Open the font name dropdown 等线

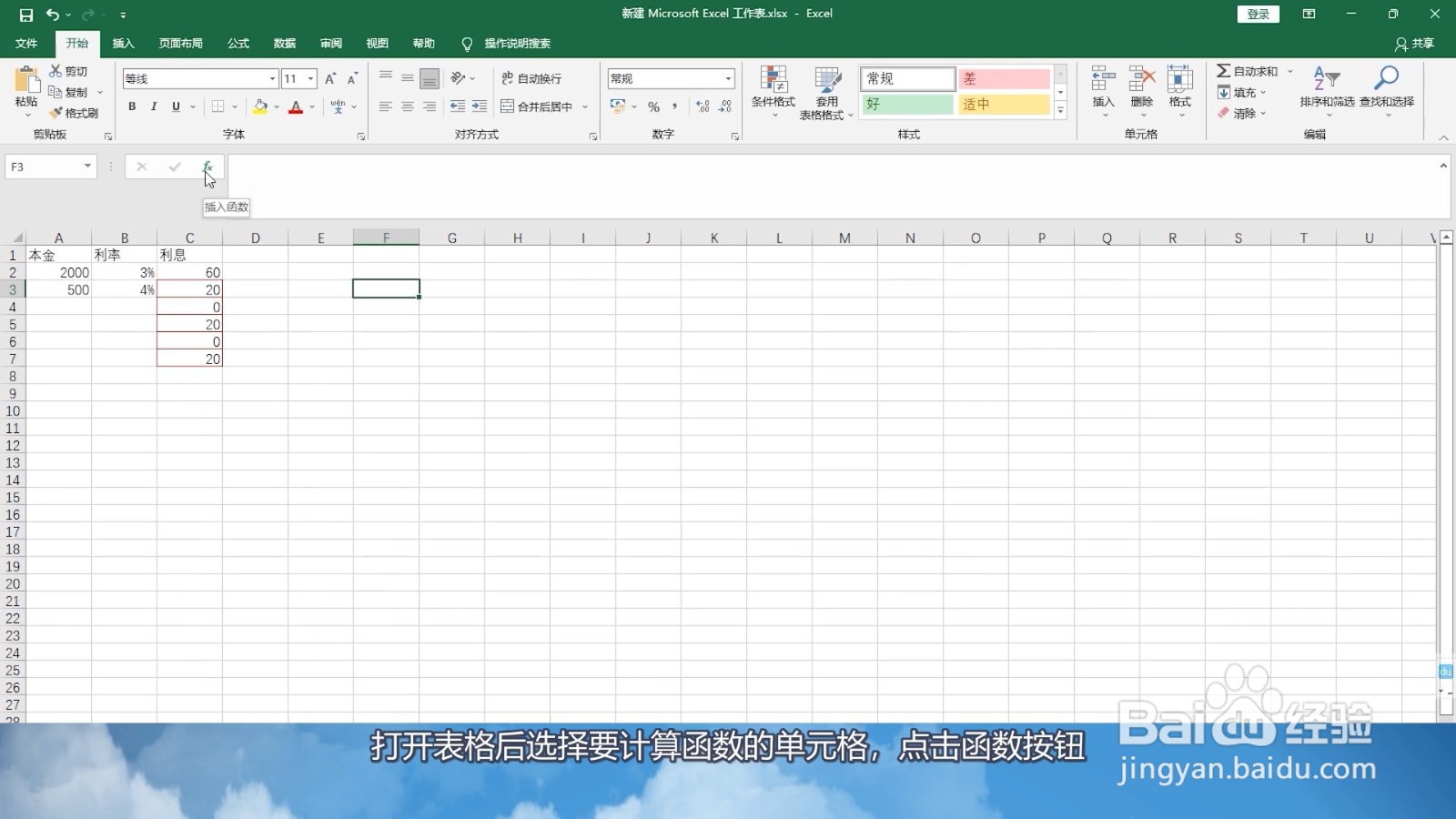tap(272, 79)
